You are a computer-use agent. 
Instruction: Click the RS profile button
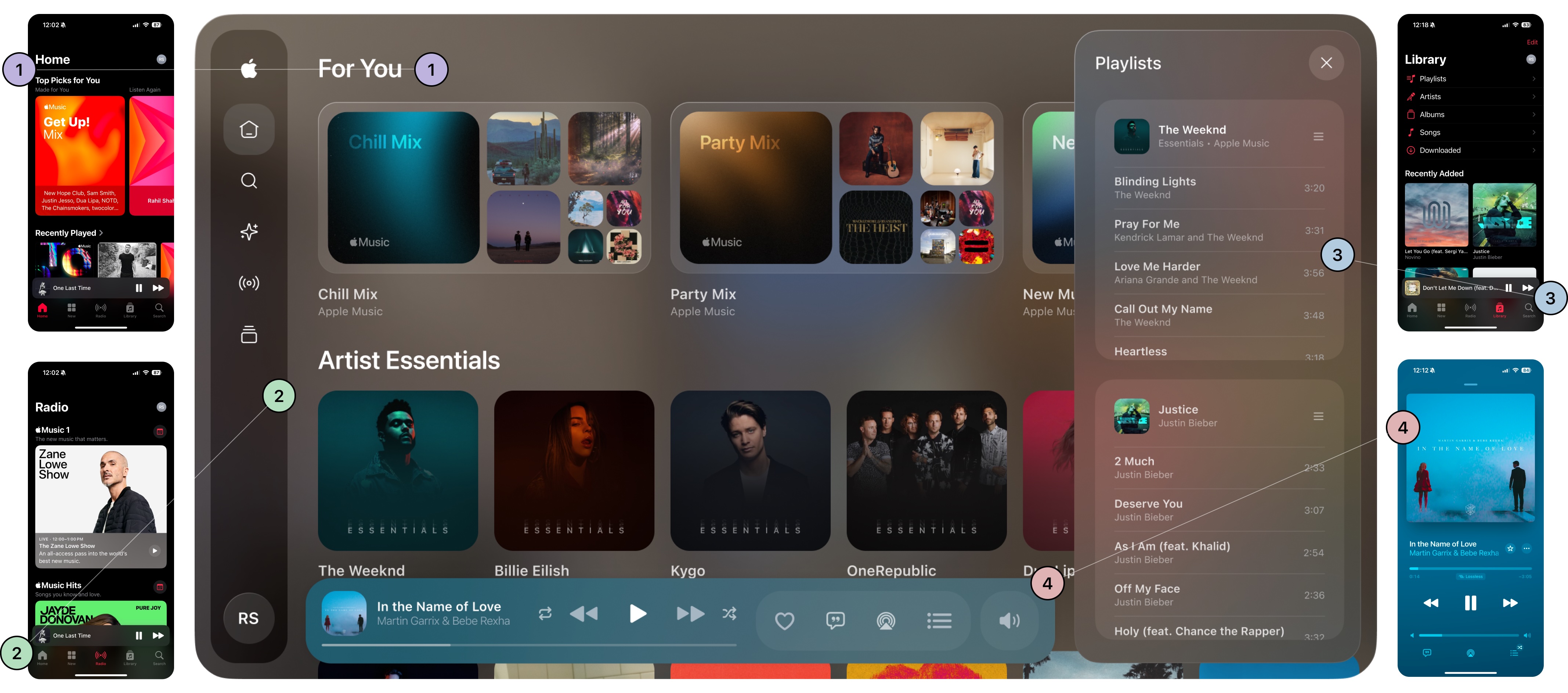pos(248,618)
